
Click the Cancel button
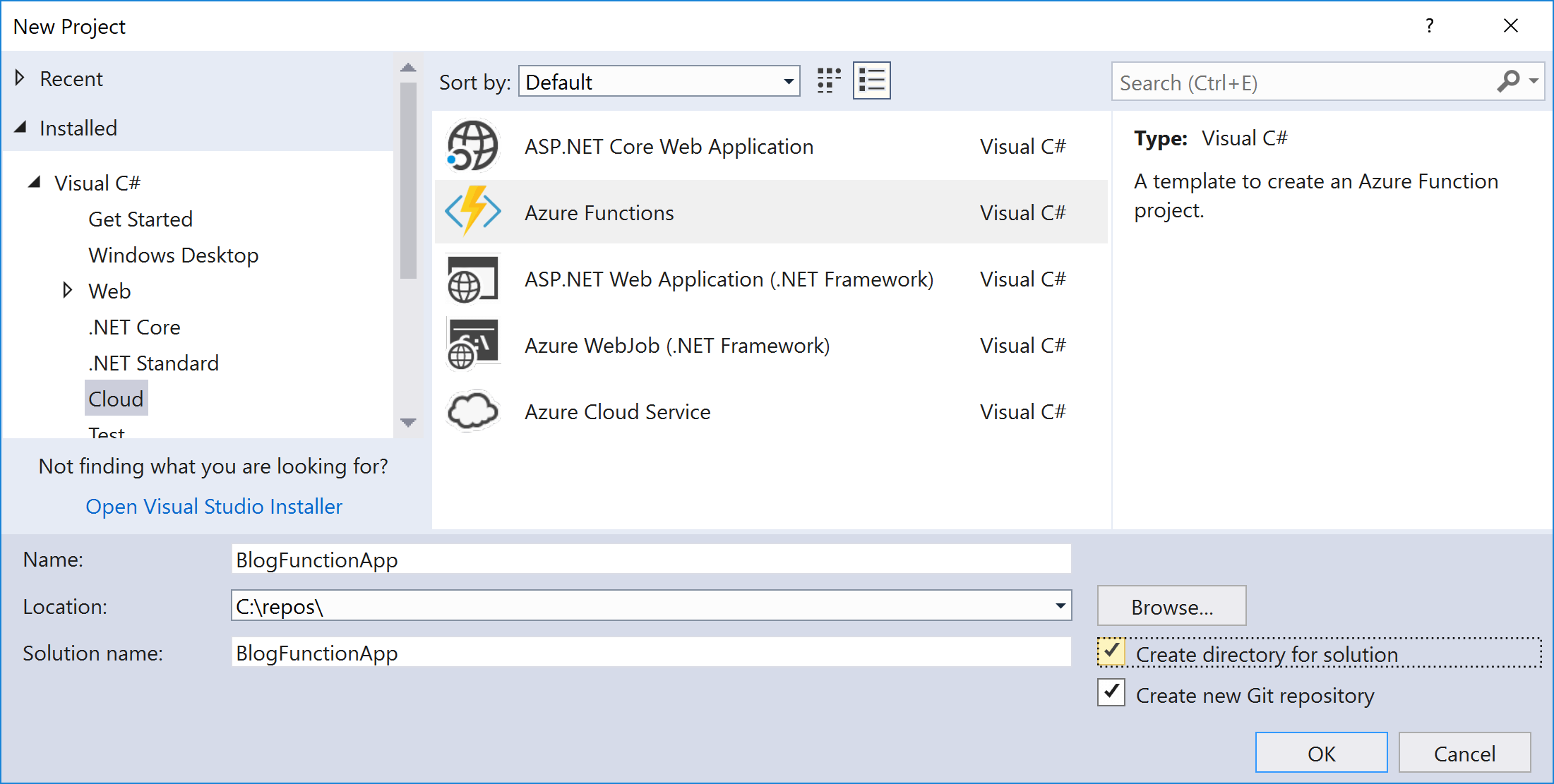click(1464, 753)
